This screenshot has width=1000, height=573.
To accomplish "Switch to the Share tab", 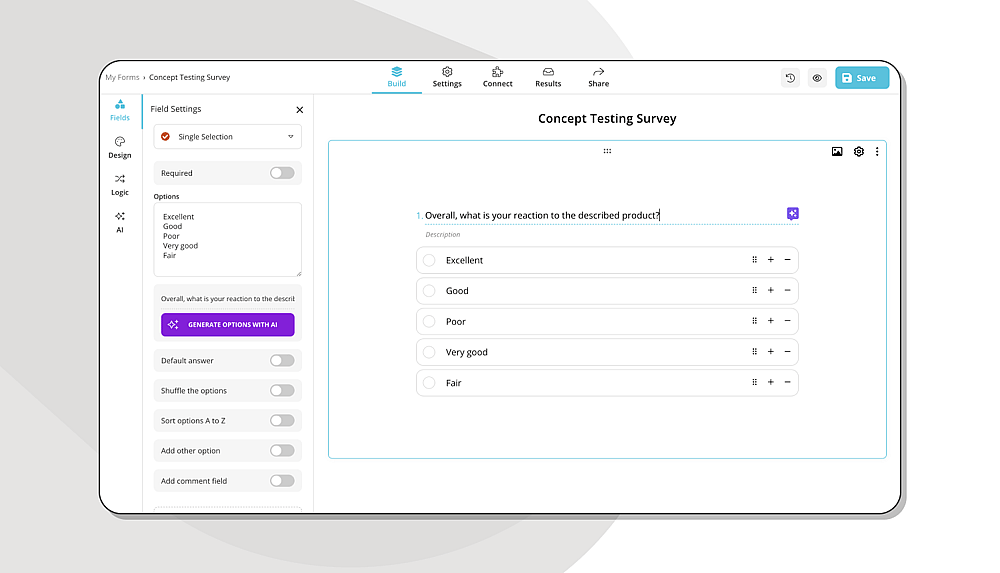I will coord(598,77).
